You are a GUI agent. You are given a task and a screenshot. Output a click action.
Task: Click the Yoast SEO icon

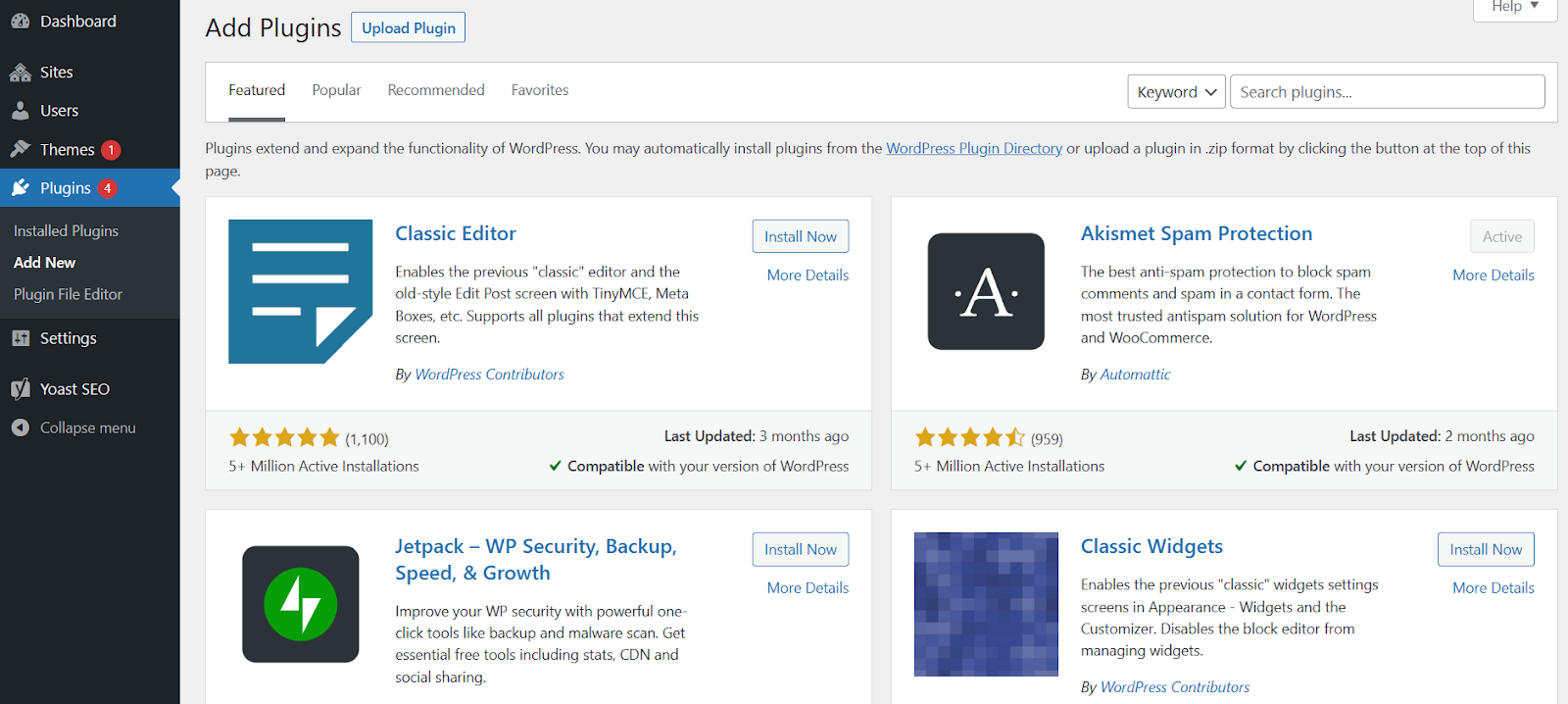click(x=20, y=389)
